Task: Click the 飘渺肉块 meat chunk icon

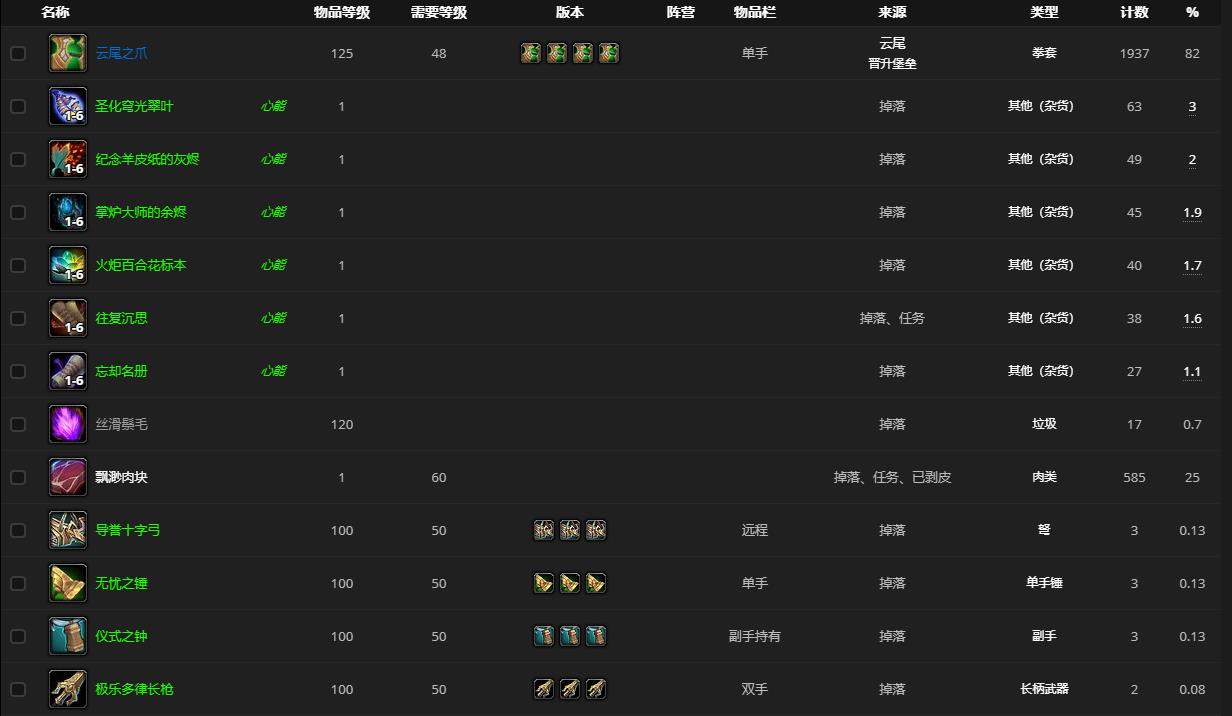Action: [67, 477]
